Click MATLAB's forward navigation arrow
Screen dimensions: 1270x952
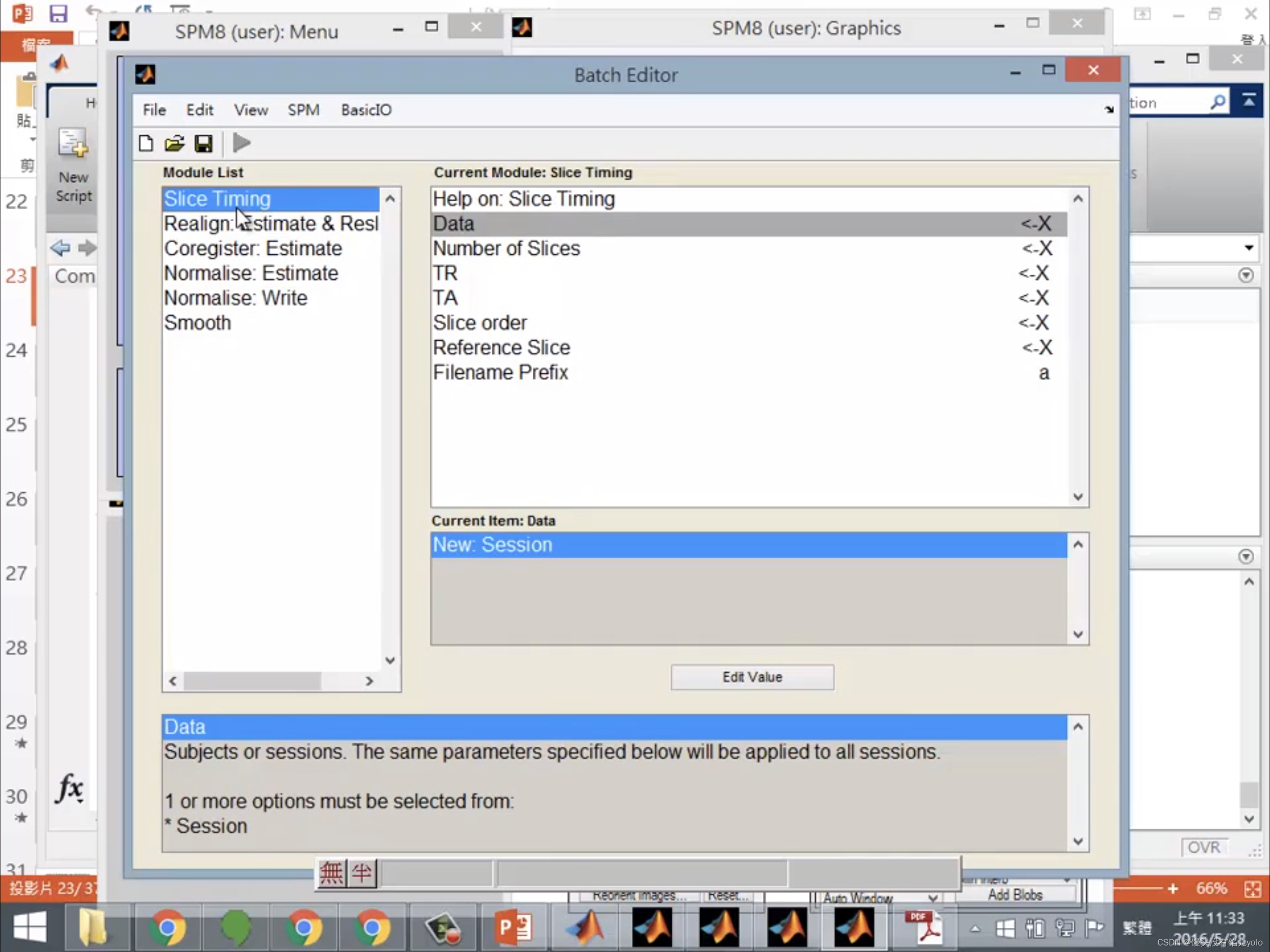[x=87, y=248]
